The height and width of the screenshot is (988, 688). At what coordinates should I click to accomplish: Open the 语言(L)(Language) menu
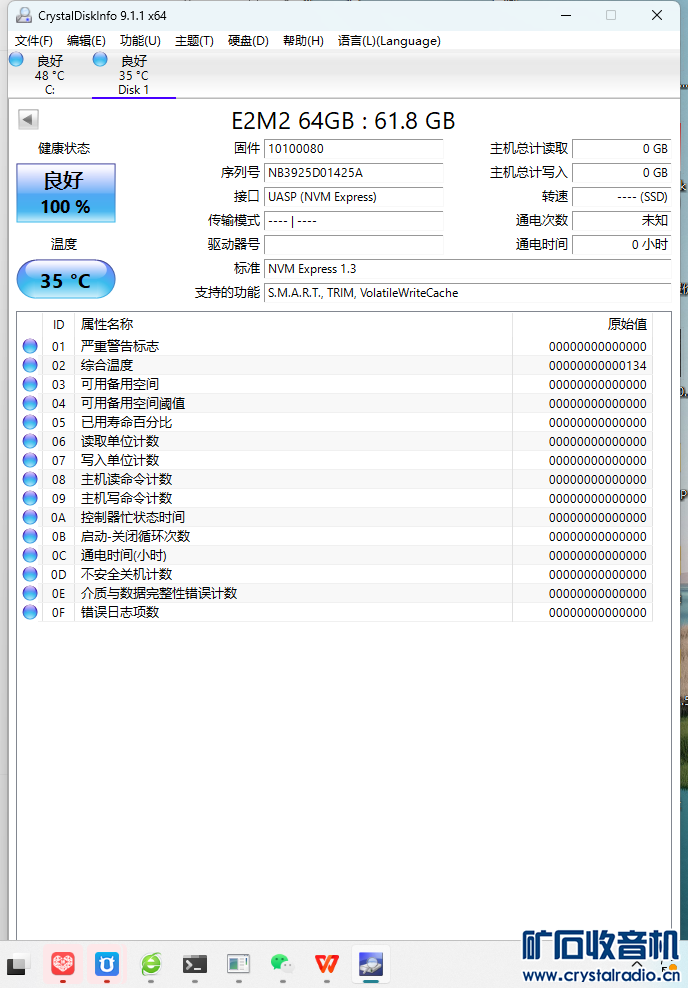[x=389, y=41]
